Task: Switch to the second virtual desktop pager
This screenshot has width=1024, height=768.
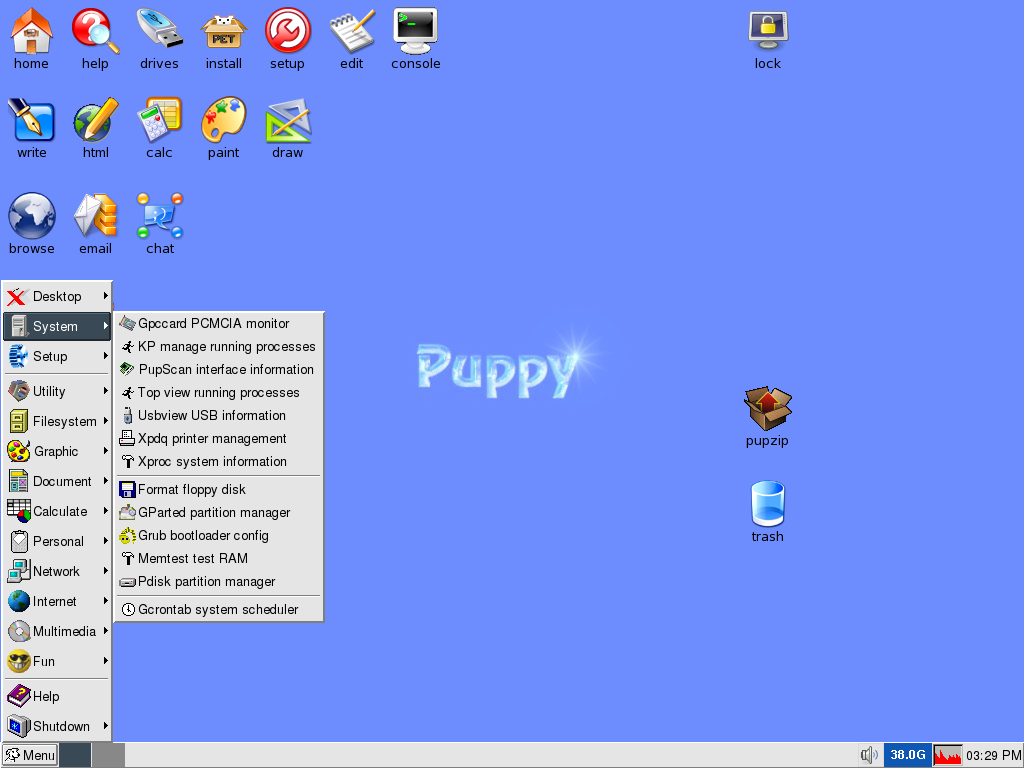Action: pos(108,756)
